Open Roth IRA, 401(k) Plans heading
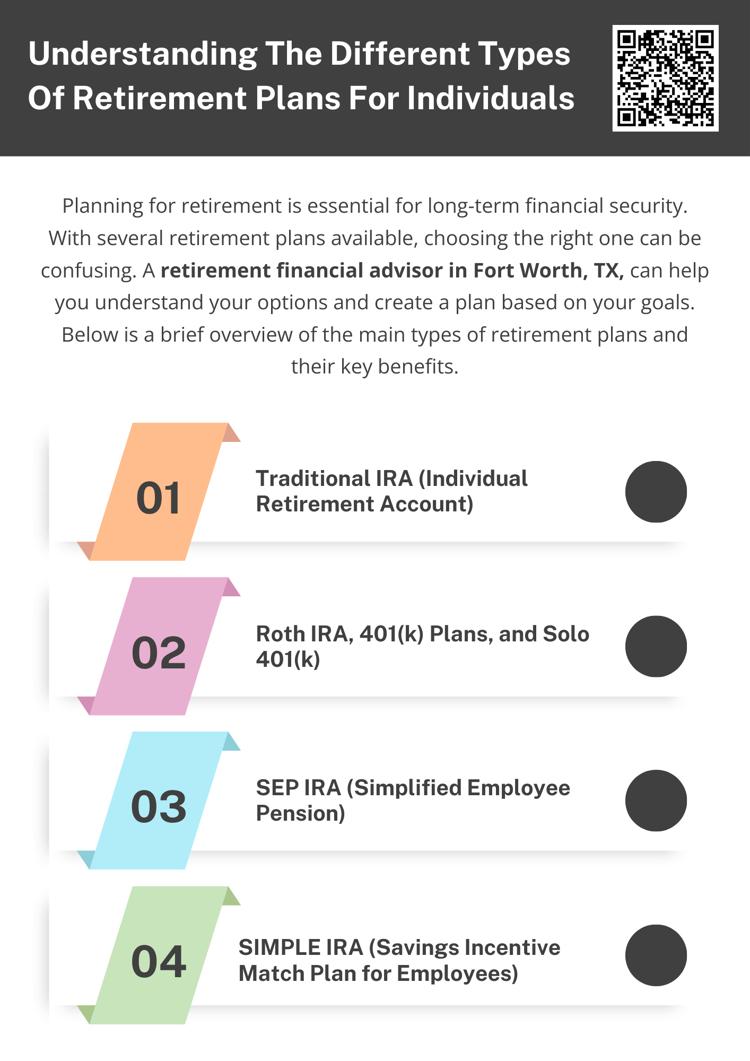Viewport: 750px width, 1061px height. (x=422, y=646)
